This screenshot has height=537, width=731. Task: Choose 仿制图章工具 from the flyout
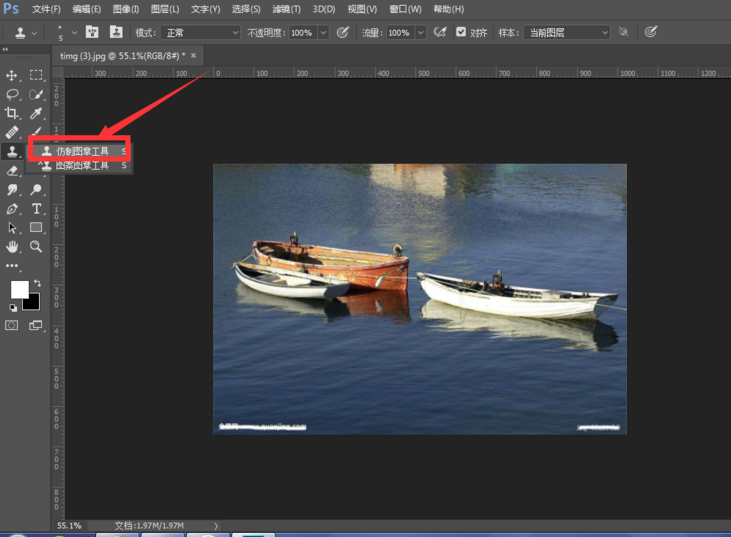pyautogui.click(x=82, y=150)
